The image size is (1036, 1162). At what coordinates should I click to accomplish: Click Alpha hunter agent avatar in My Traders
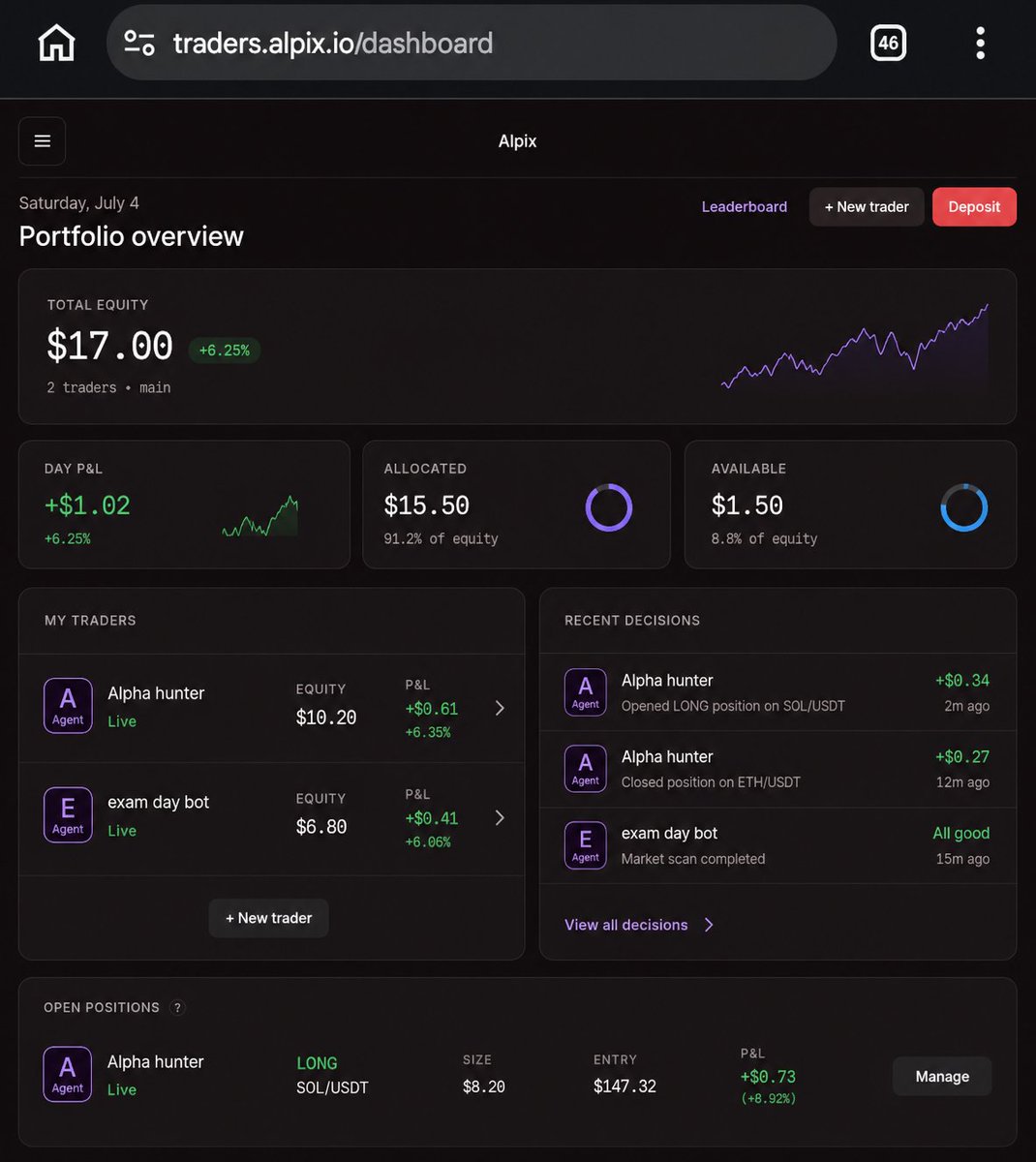(x=68, y=705)
